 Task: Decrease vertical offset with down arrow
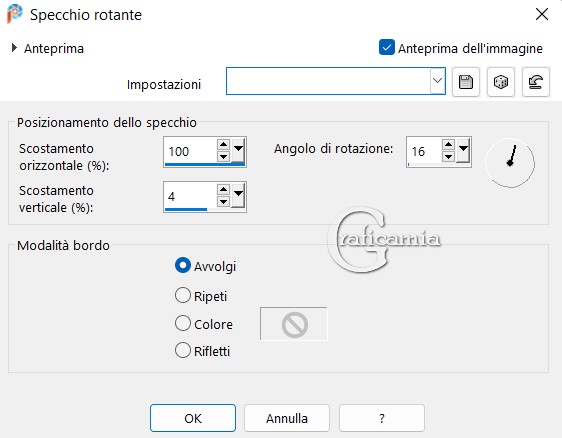click(x=223, y=202)
